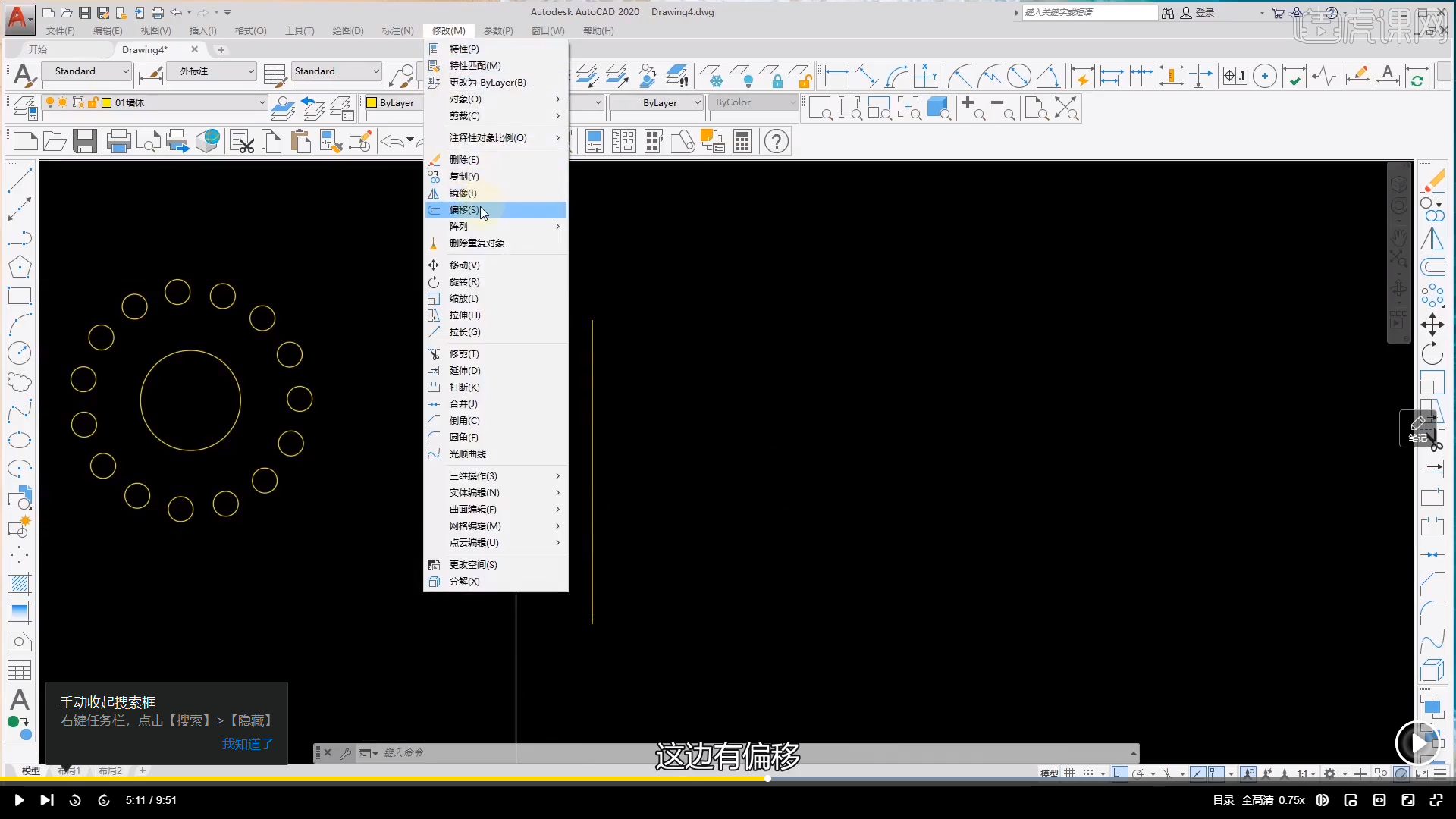Select the Hatch tool
1456x819 pixels.
(x=20, y=584)
